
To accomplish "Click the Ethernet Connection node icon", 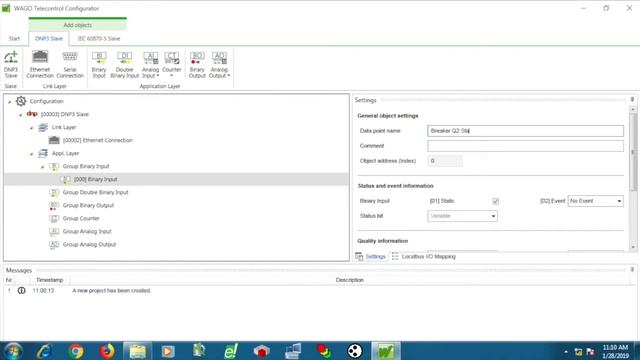I will [x=54, y=140].
